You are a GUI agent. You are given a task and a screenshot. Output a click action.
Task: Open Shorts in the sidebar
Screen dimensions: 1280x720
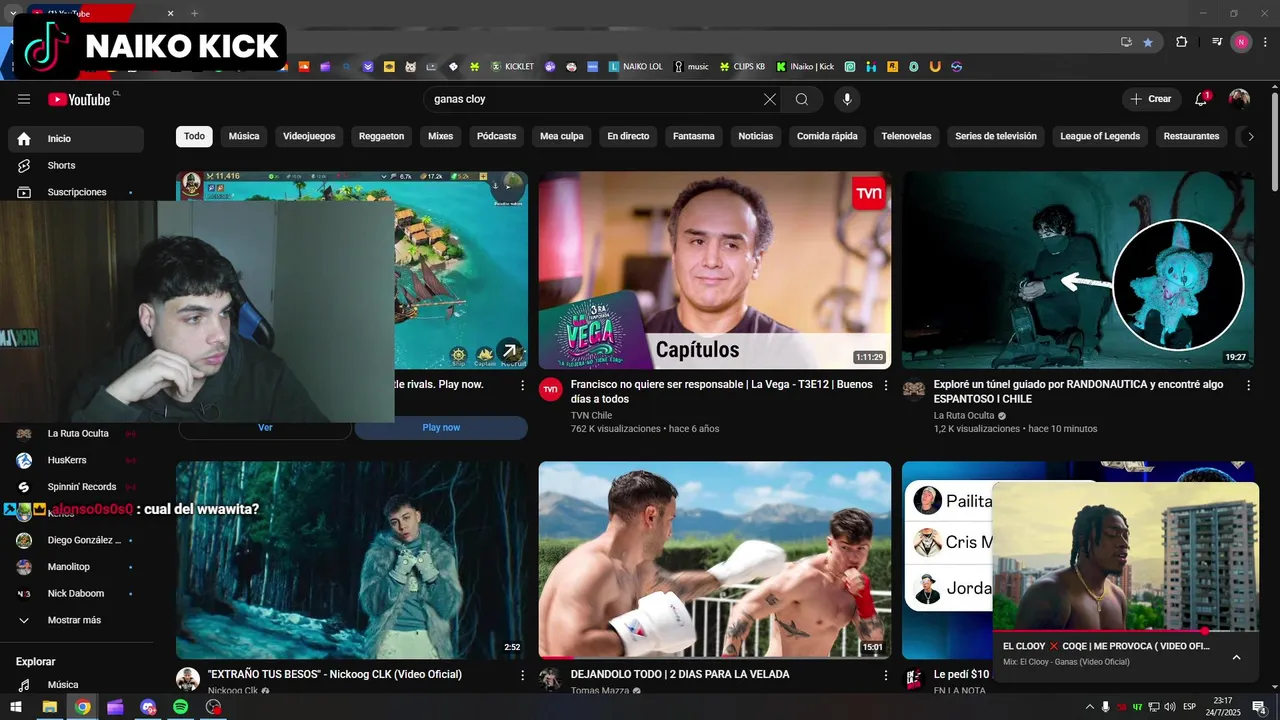coord(76,165)
